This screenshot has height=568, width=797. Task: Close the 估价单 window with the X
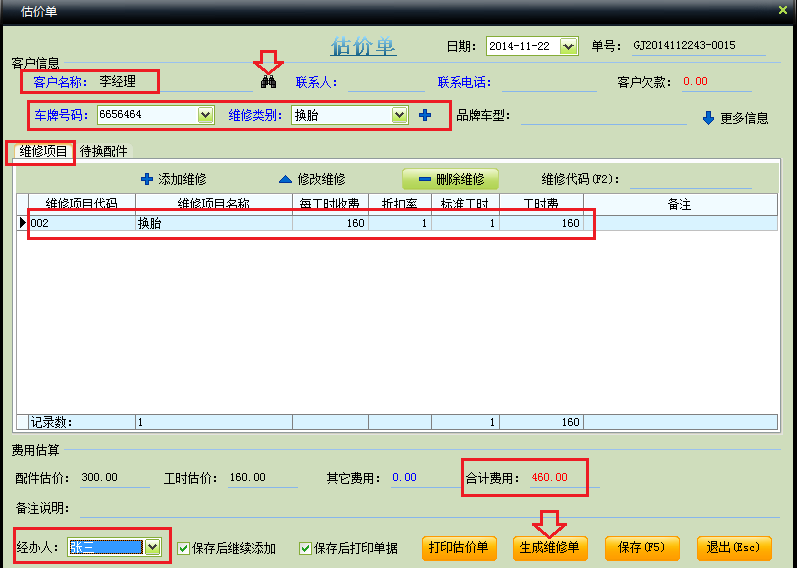pyautogui.click(x=783, y=10)
